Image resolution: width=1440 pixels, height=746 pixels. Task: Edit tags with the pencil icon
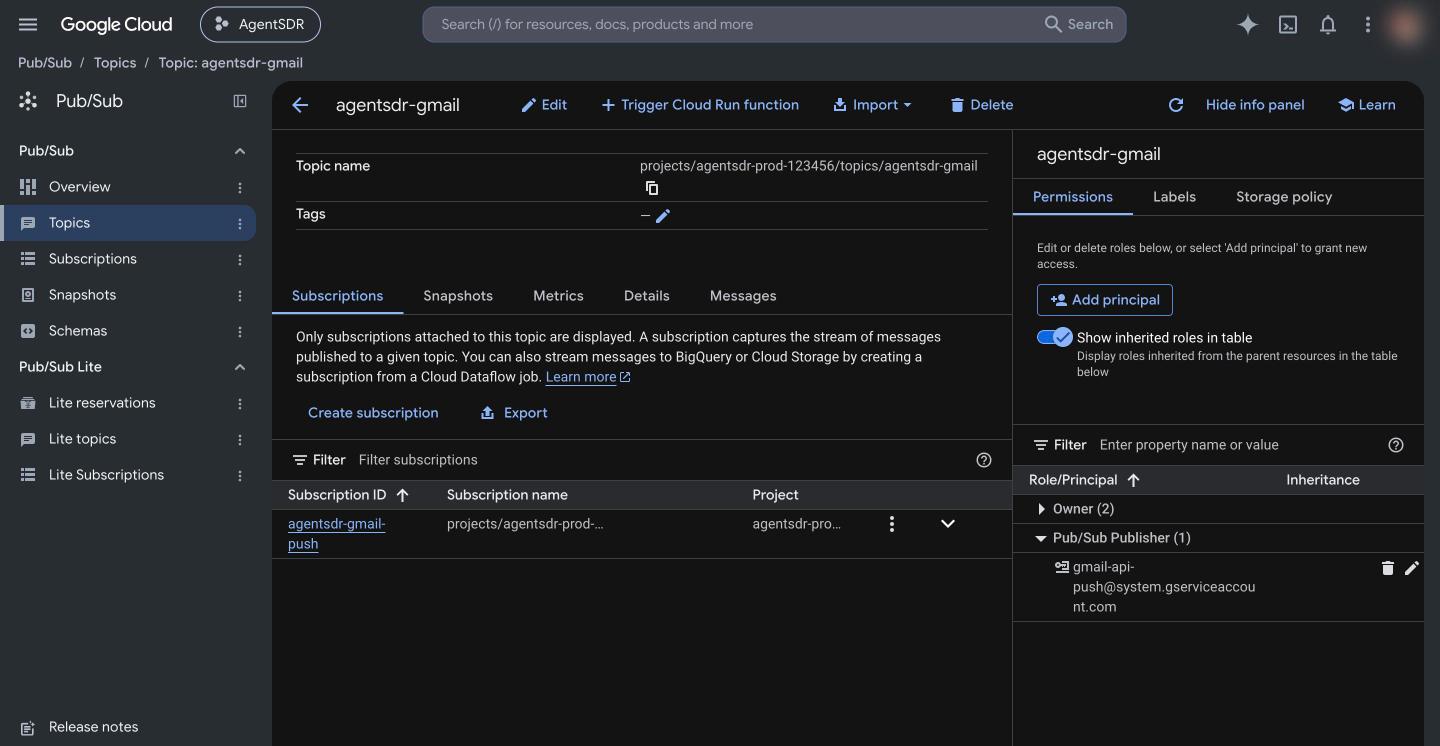(663, 215)
